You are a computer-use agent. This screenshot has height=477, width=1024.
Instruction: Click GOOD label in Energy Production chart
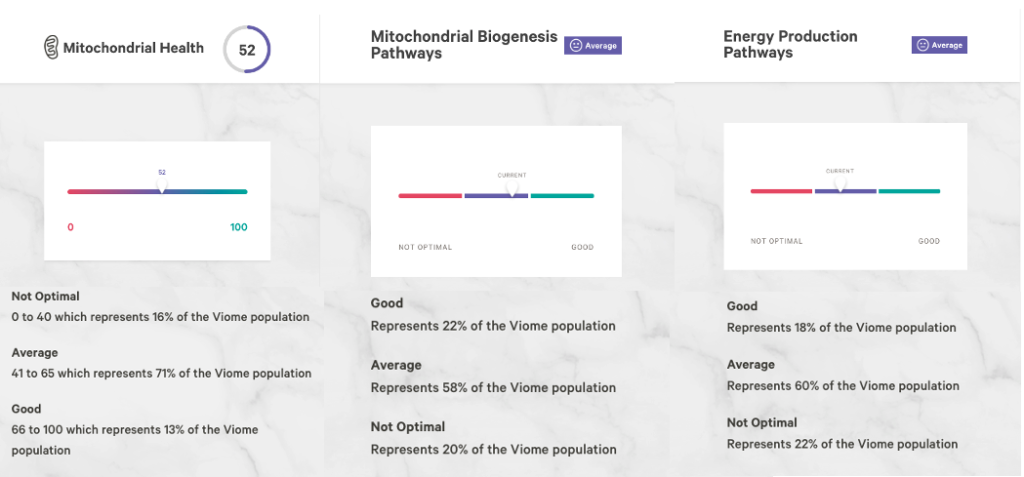point(929,241)
